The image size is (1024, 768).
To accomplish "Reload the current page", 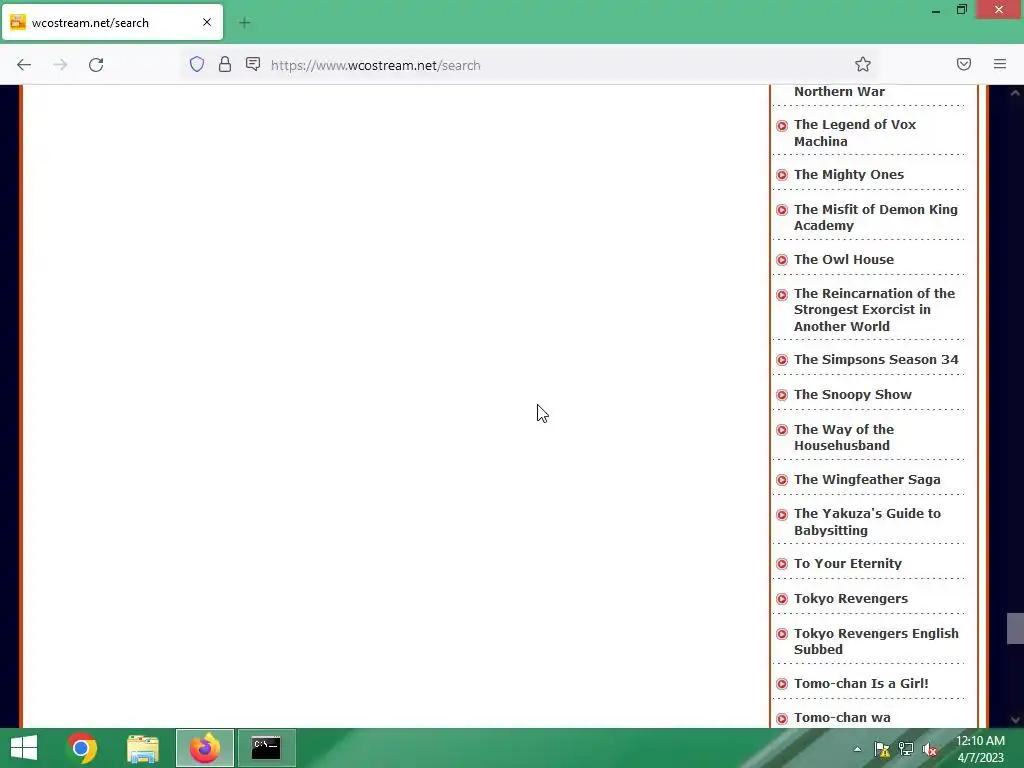I will click(x=96, y=65).
